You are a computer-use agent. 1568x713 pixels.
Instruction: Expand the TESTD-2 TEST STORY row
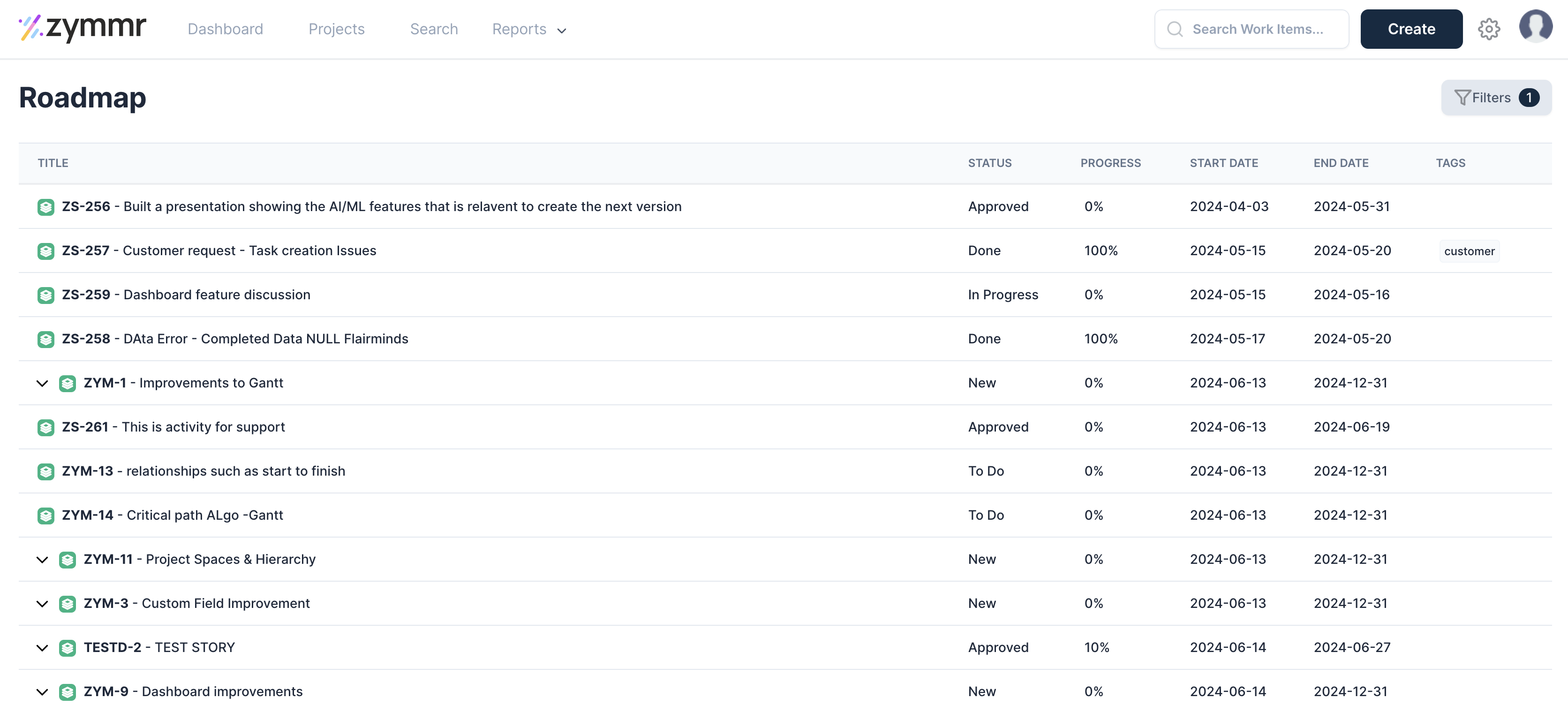[x=42, y=648]
